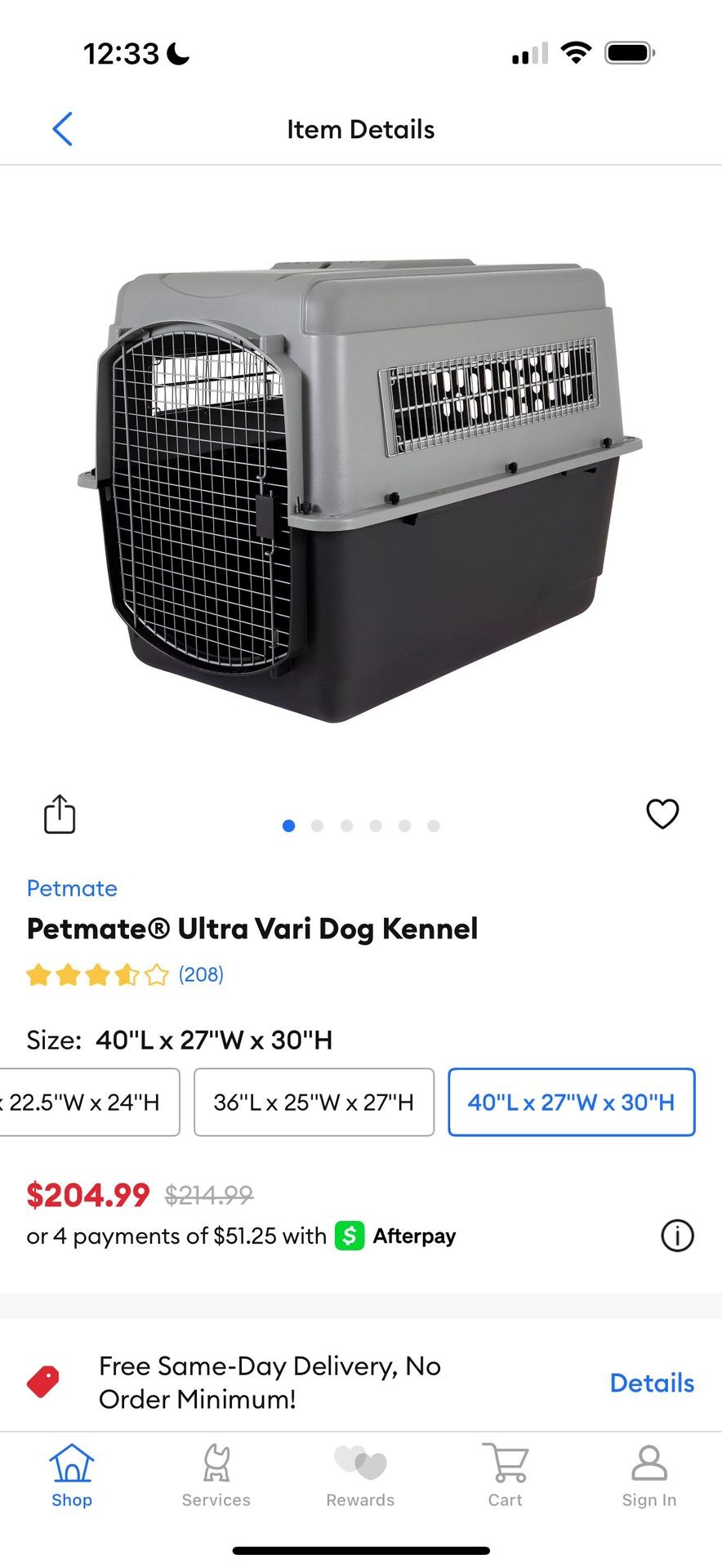Tap the red price tag icon
Viewport: 722px width, 1568px height.
pos(43,1382)
